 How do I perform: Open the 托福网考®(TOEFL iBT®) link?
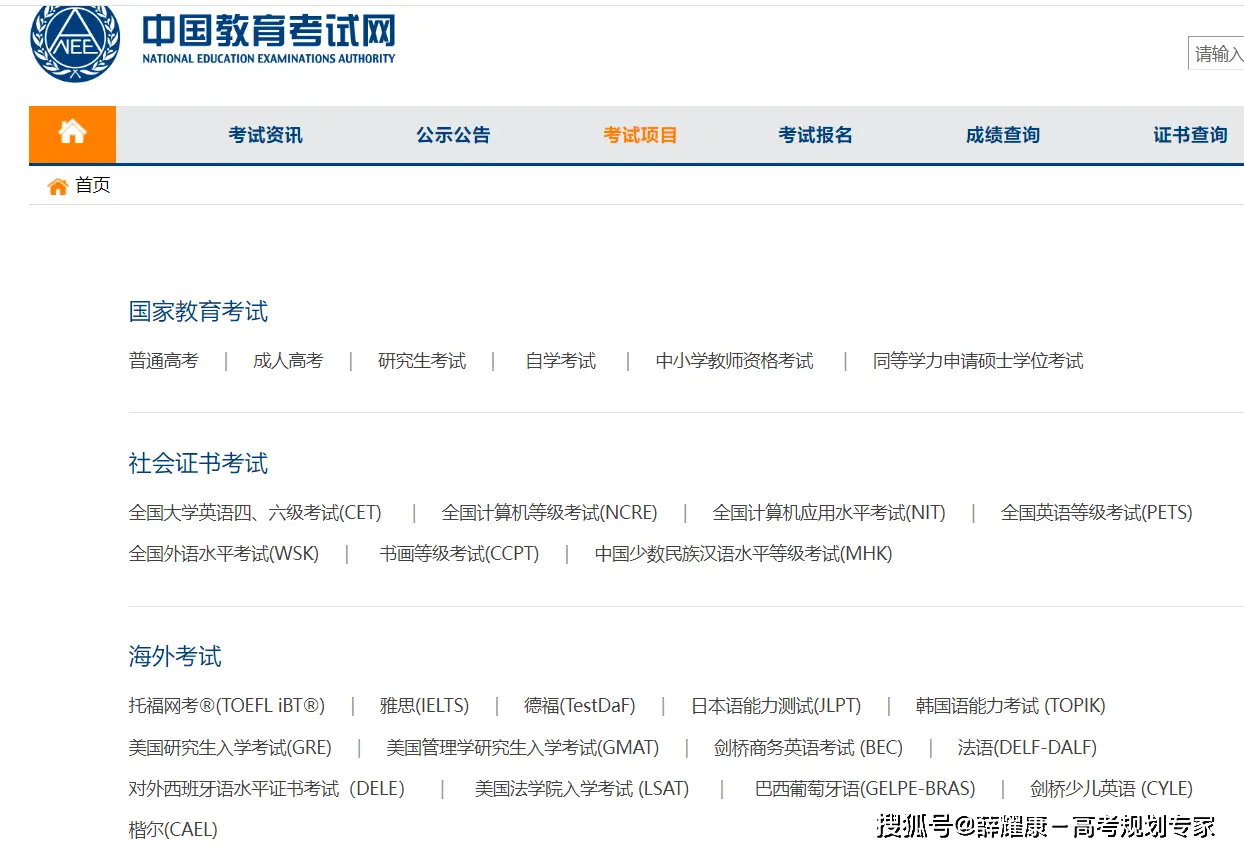225,705
